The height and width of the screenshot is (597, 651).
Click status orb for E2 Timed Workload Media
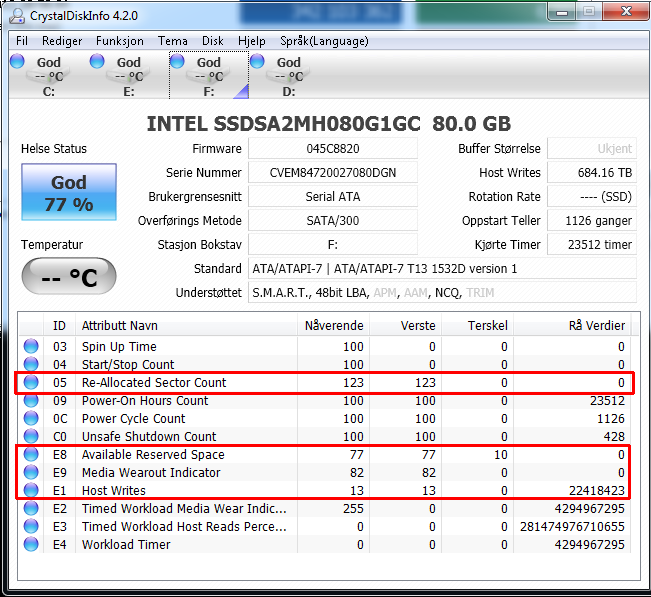[x=31, y=508]
